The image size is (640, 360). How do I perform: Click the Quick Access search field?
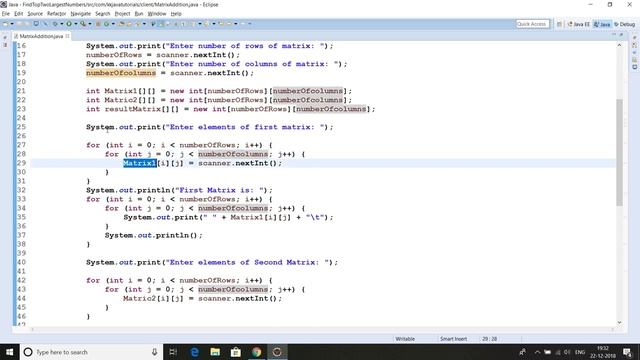coord(532,24)
